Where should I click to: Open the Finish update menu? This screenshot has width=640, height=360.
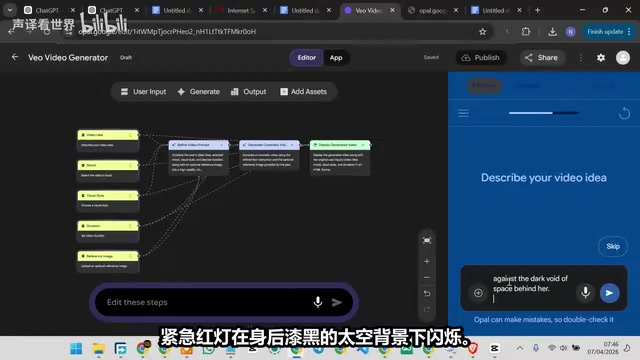tap(608, 31)
